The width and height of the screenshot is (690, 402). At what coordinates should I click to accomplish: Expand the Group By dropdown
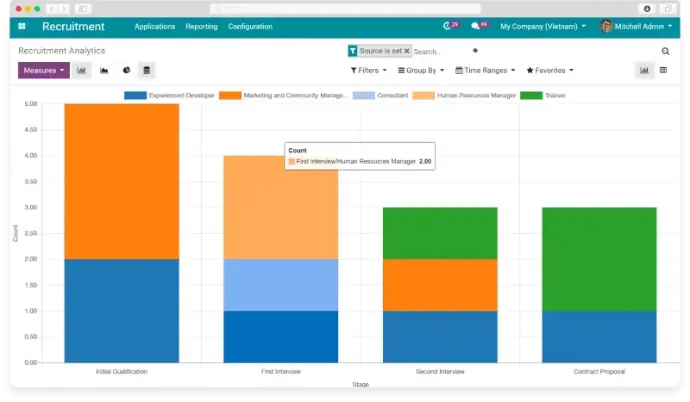pyautogui.click(x=420, y=71)
